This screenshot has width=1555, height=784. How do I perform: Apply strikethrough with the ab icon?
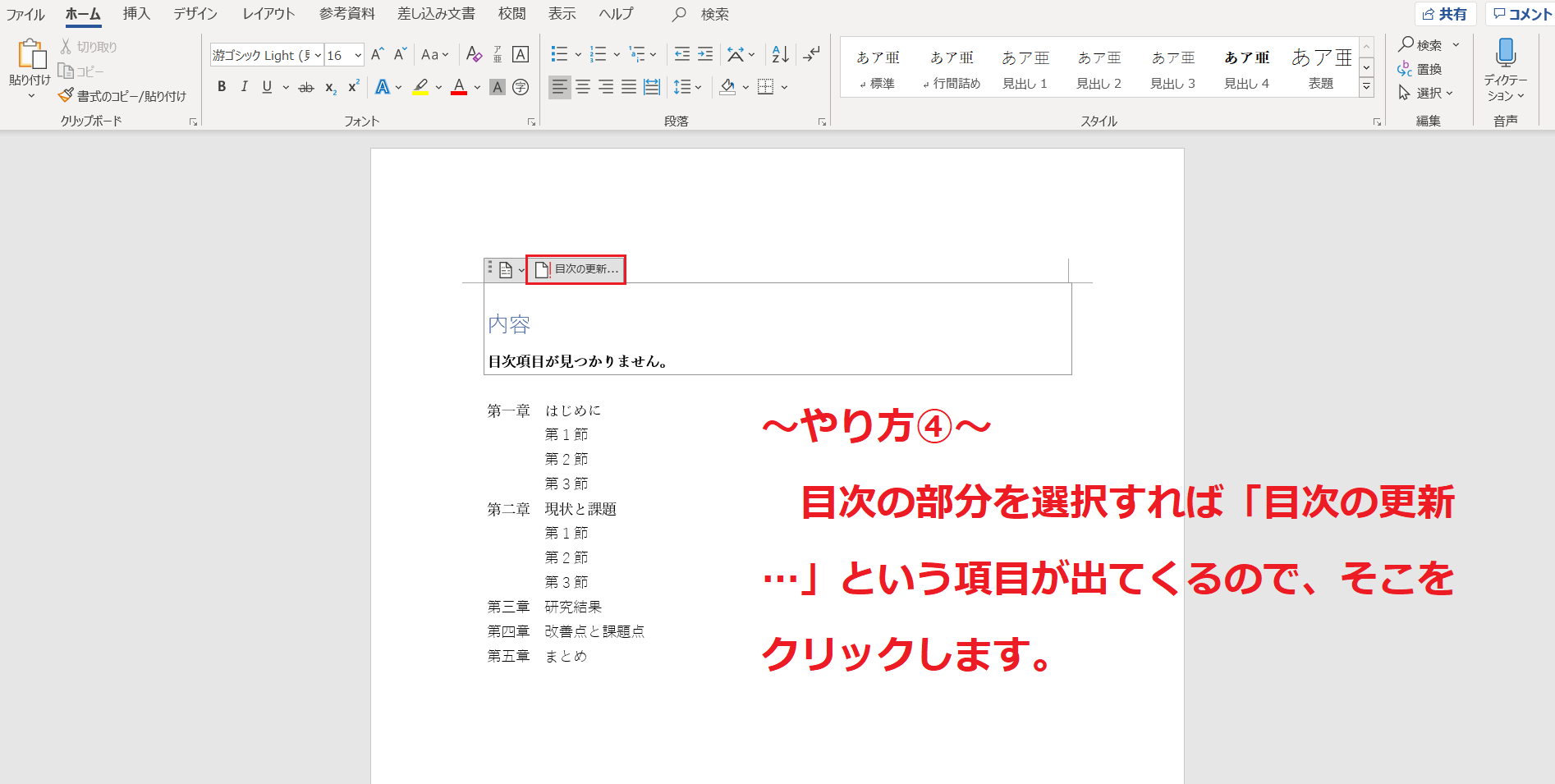(x=305, y=87)
